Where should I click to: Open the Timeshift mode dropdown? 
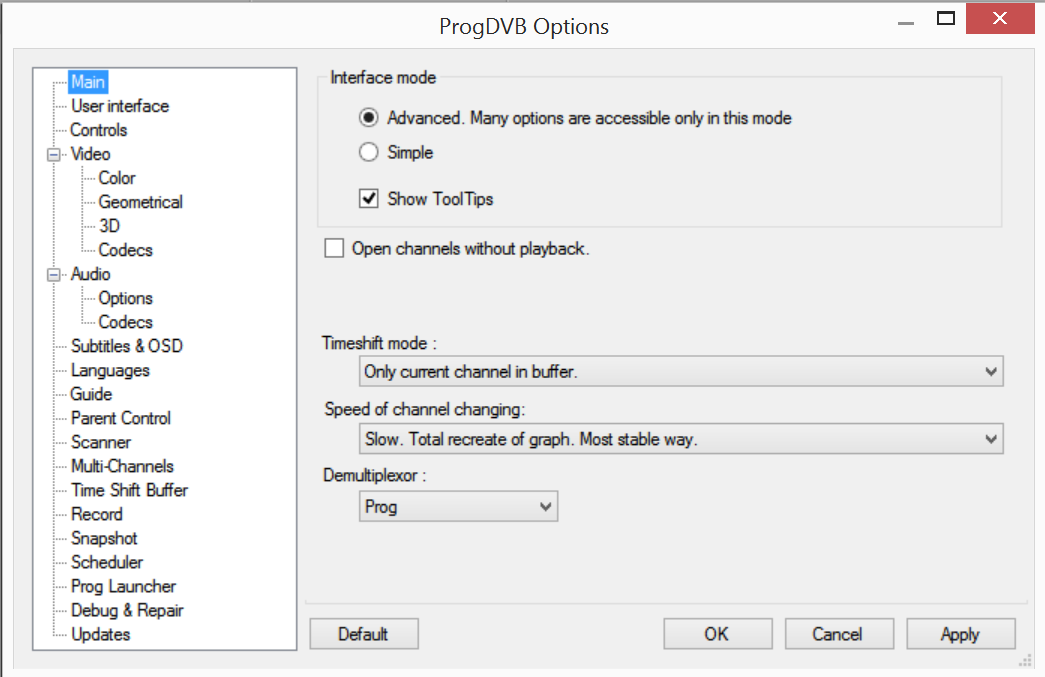point(680,372)
